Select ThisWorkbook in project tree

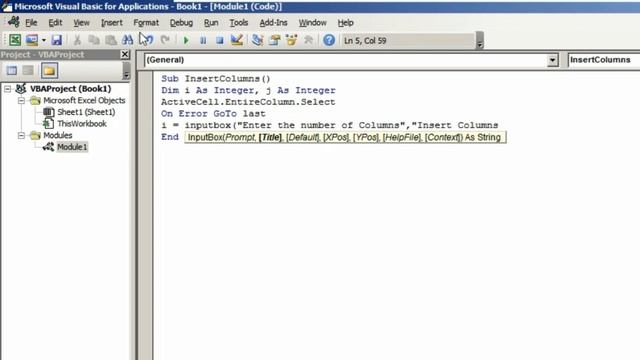tap(82, 124)
